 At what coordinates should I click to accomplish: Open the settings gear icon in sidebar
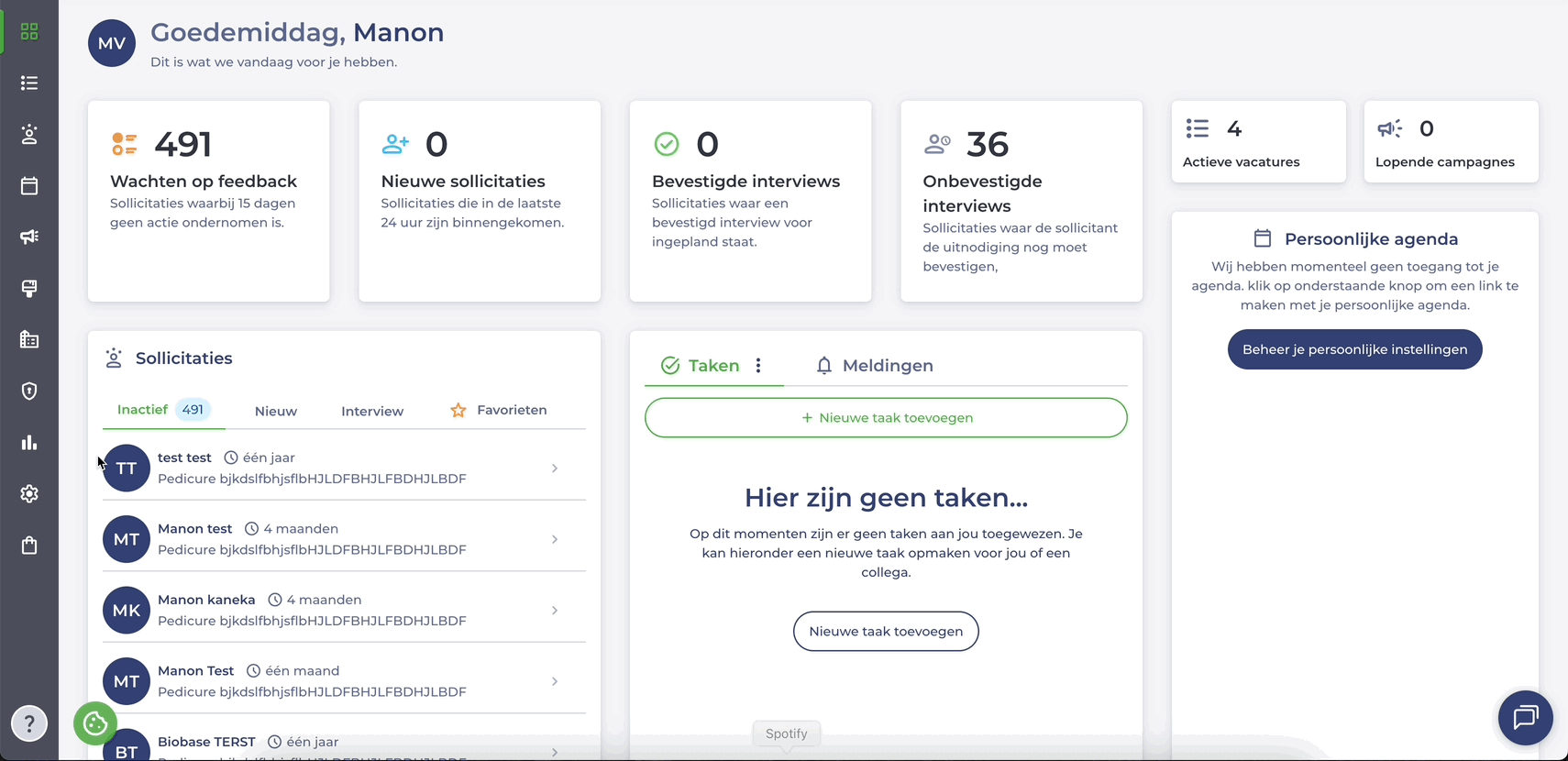(x=29, y=494)
